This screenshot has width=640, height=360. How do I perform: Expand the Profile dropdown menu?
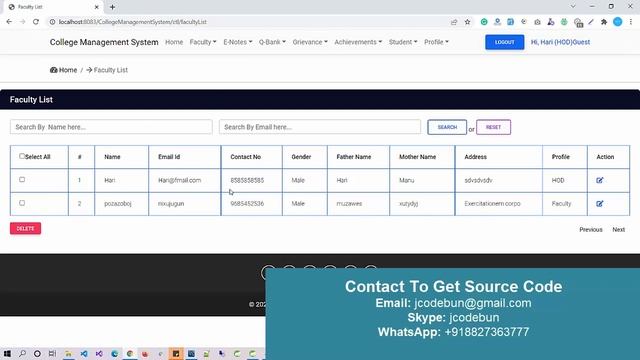pos(436,42)
